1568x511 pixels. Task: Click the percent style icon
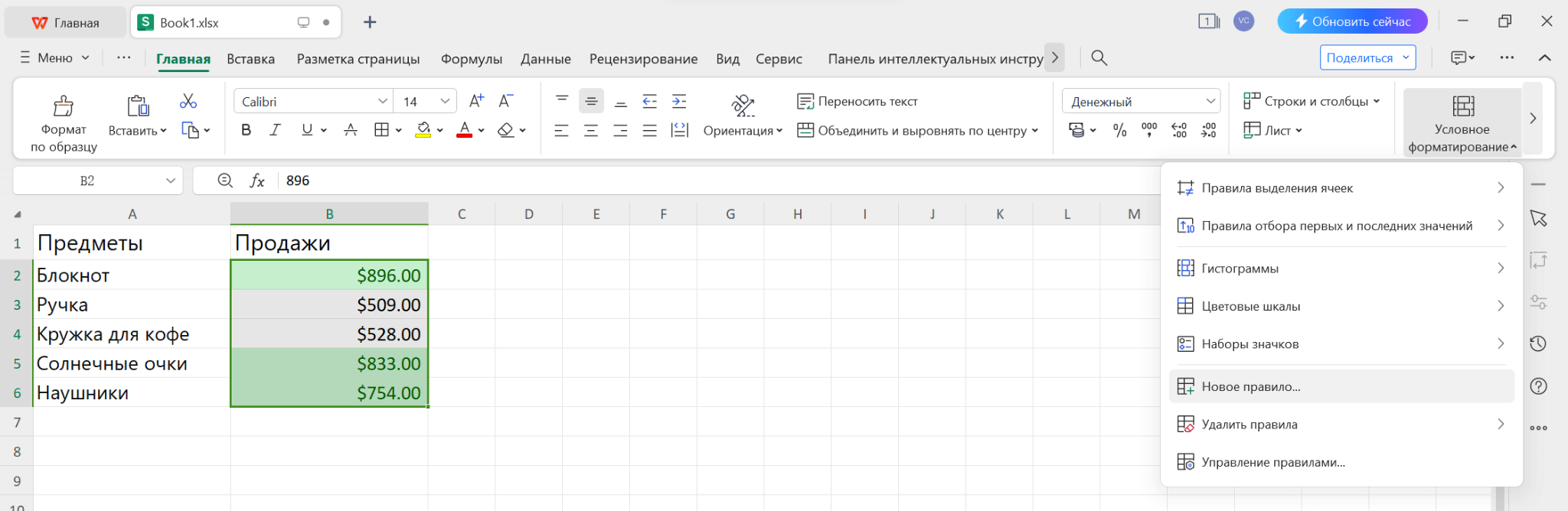(1119, 130)
